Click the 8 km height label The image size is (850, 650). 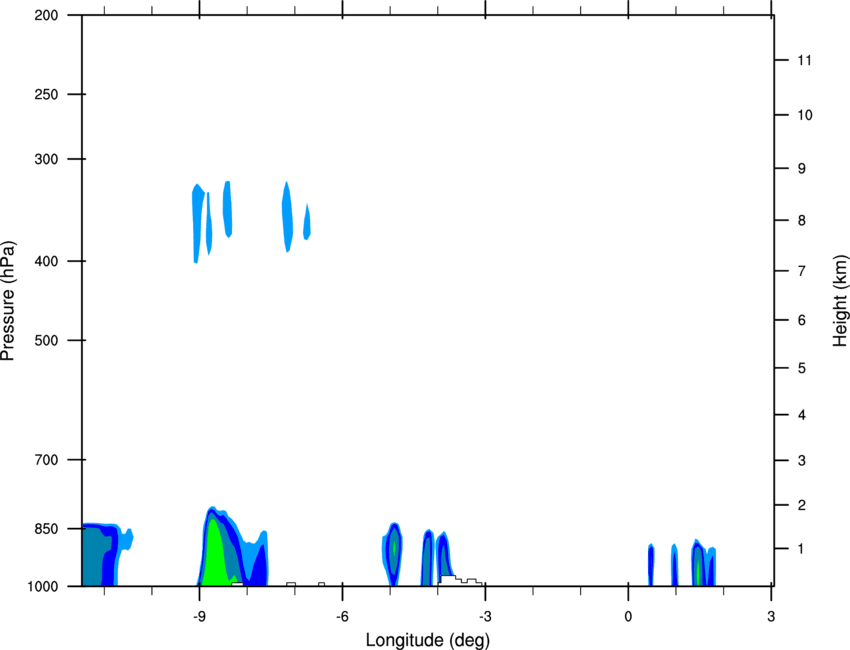coord(802,221)
